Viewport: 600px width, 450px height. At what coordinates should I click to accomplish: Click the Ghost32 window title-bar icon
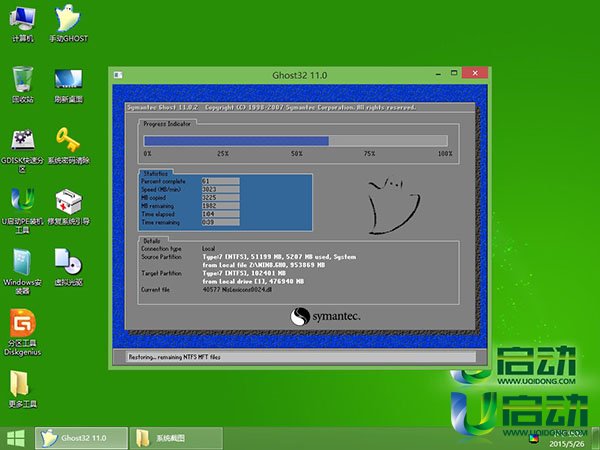point(118,75)
